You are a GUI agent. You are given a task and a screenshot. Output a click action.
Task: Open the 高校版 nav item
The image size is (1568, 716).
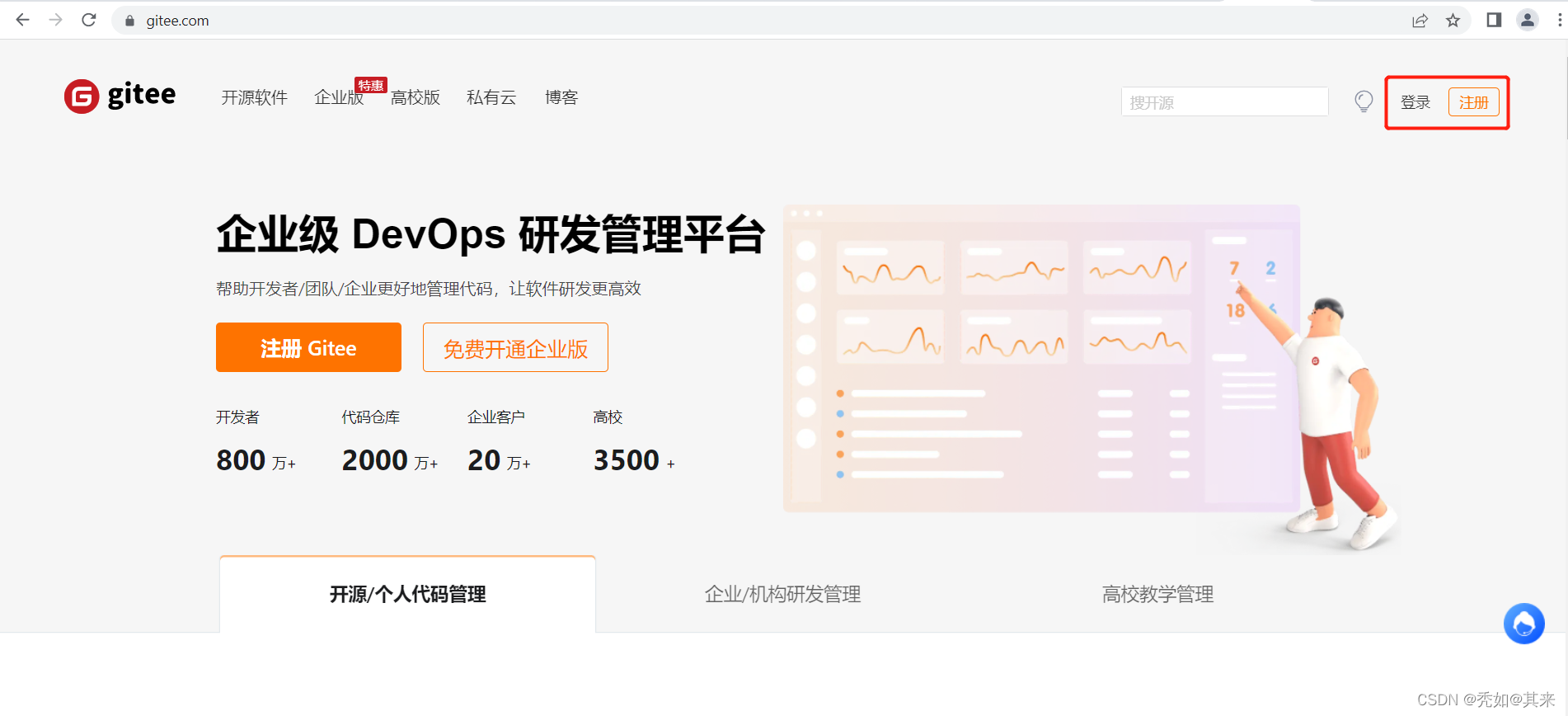click(x=415, y=97)
